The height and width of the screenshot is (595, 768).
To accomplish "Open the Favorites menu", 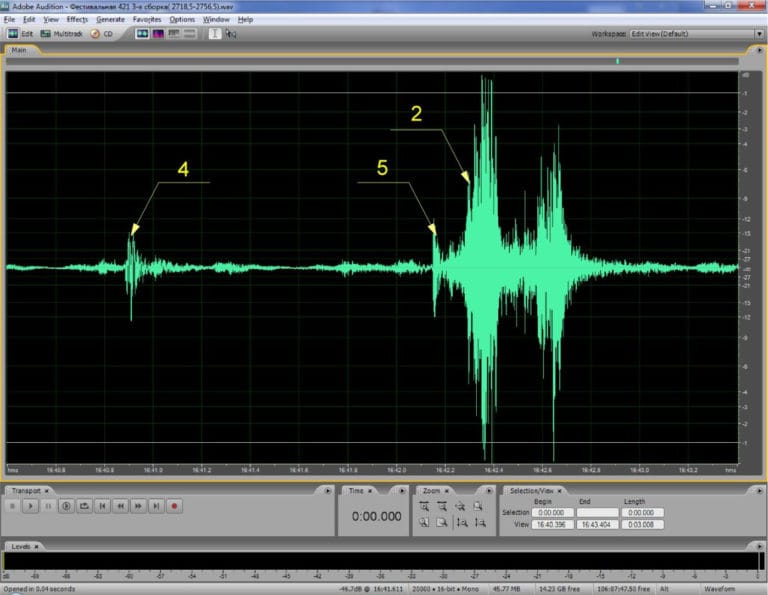I will (x=147, y=20).
